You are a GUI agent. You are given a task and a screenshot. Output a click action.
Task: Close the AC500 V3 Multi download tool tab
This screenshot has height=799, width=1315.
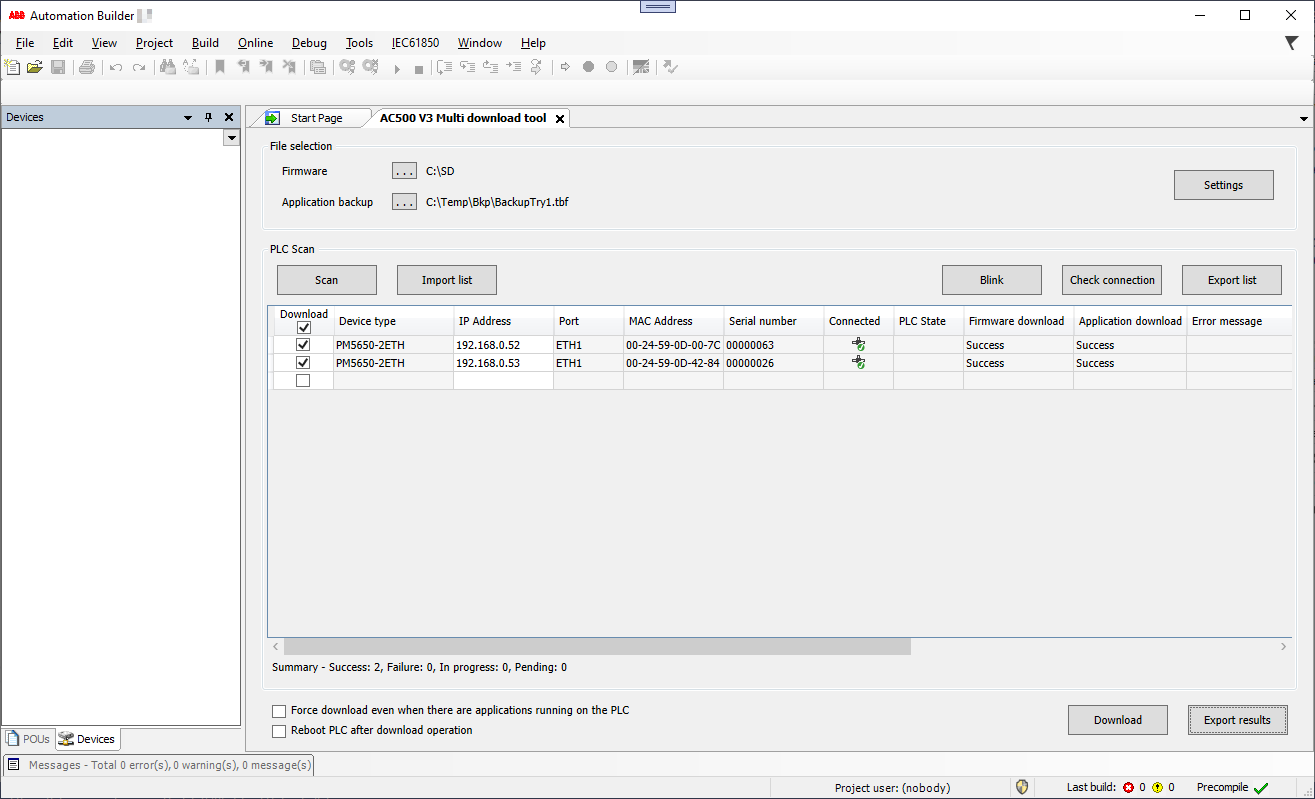(560, 118)
